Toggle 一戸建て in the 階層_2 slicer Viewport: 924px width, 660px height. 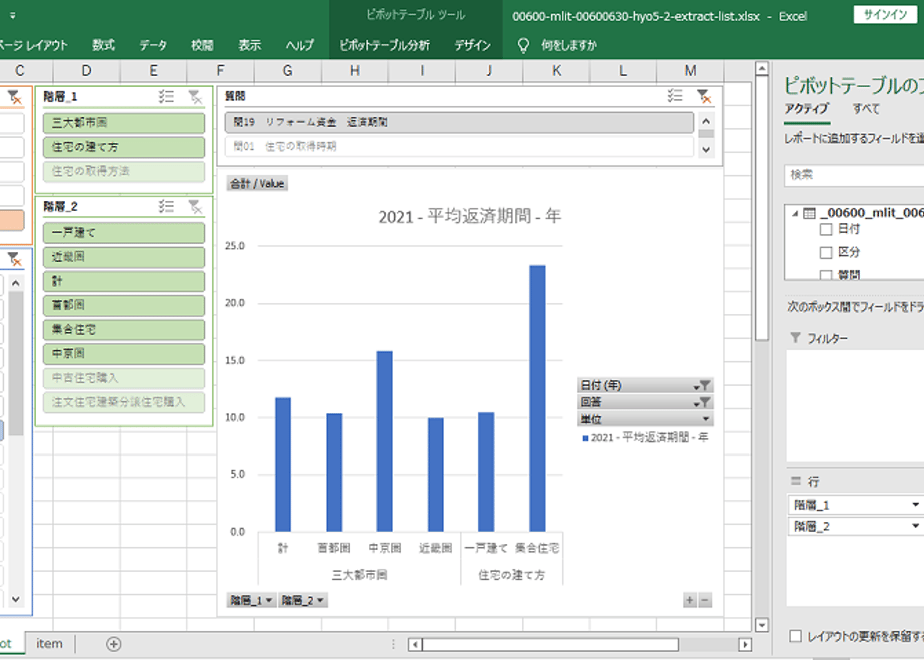pos(124,233)
